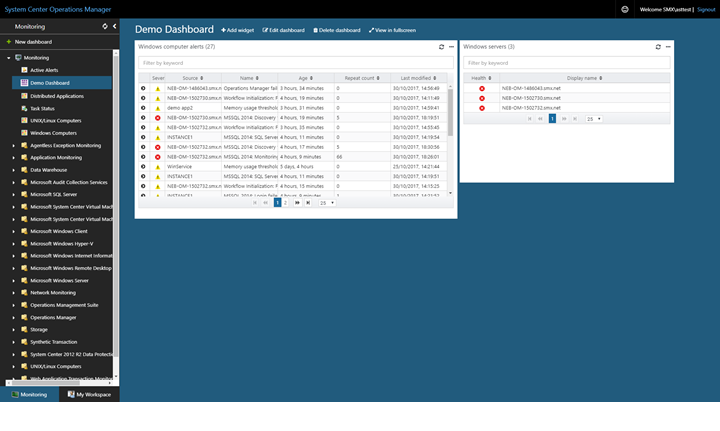720x431 pixels.
Task: Expand Microsoft Windows Client folder
Action: (x=13, y=232)
